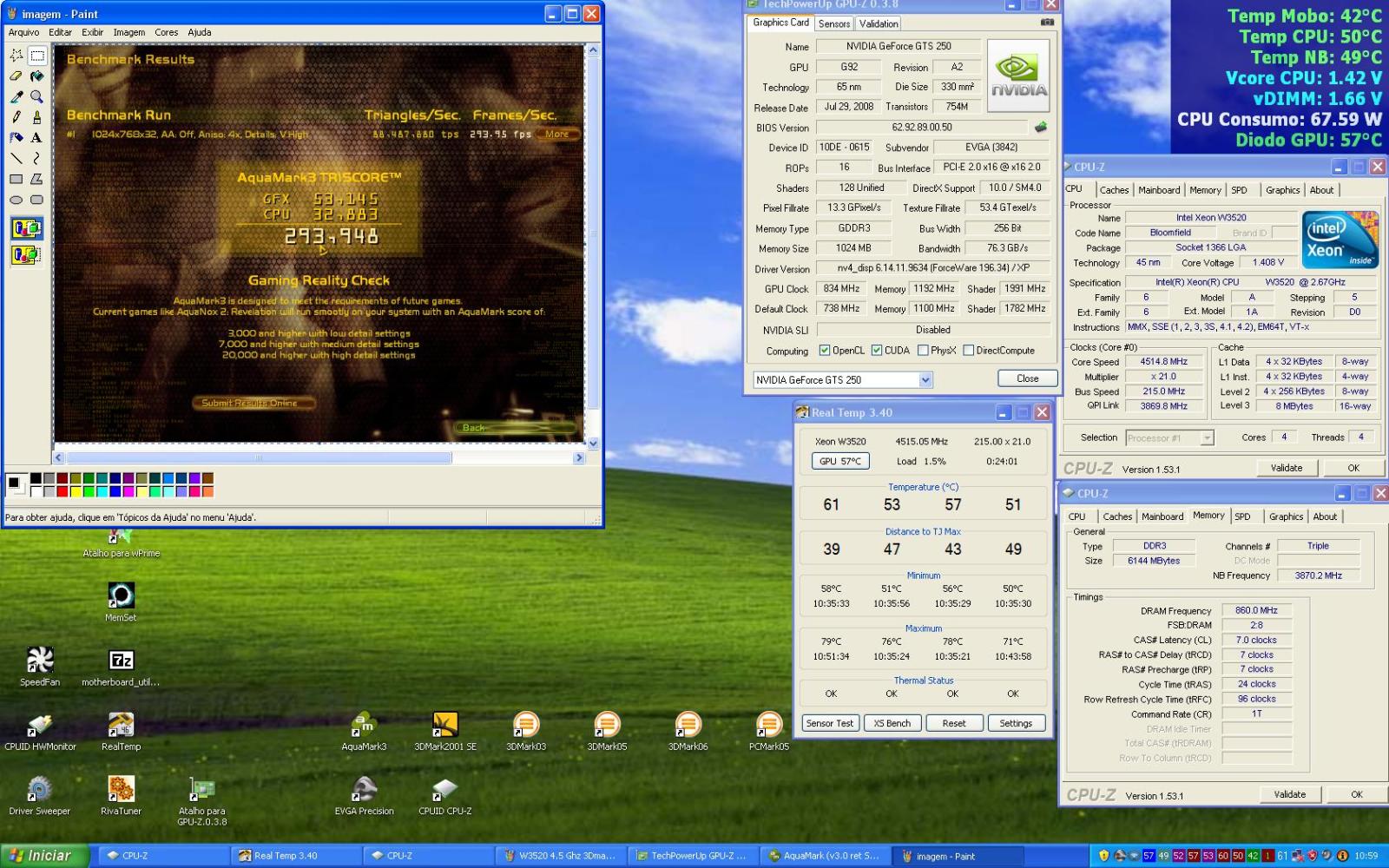The image size is (1389, 868).
Task: Click Sensor Test in Real Temp
Action: pyautogui.click(x=830, y=723)
